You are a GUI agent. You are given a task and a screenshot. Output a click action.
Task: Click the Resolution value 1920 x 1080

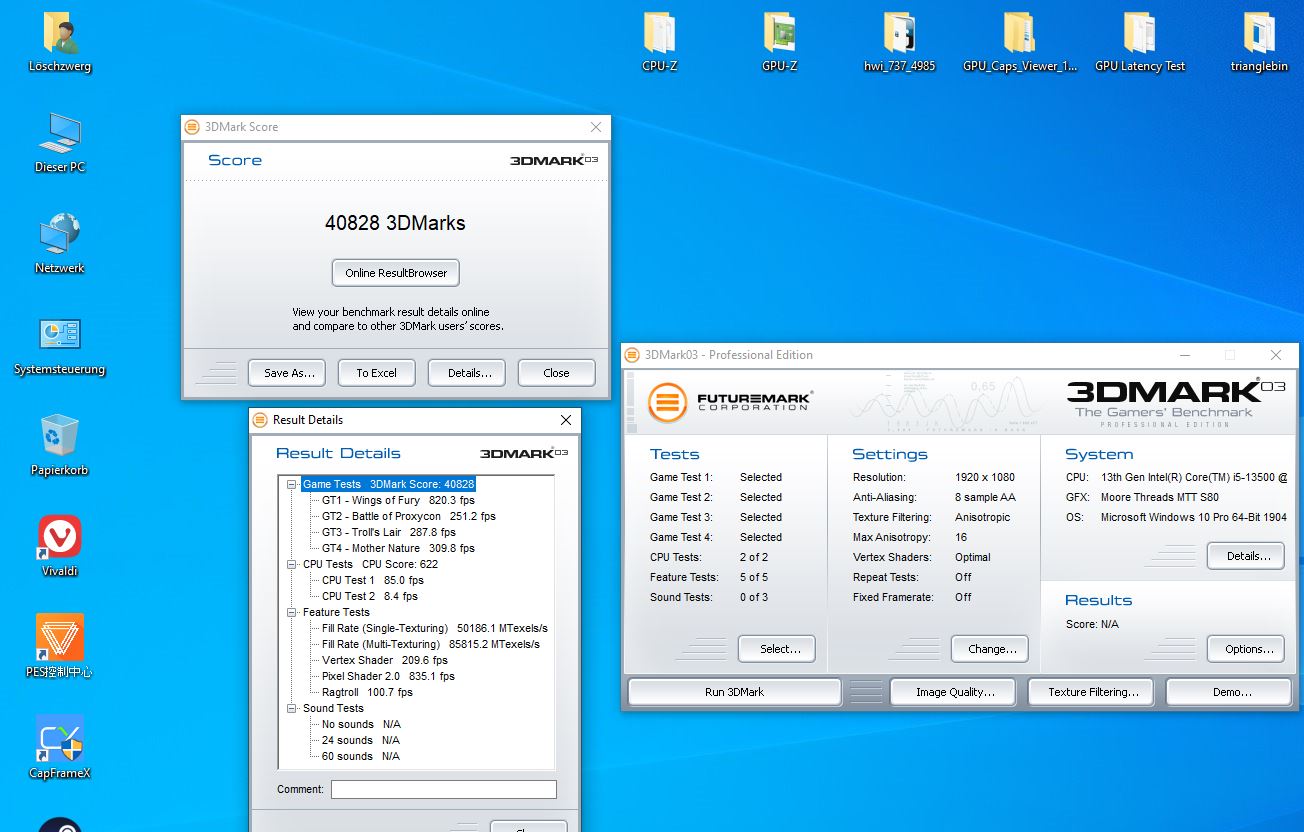point(984,477)
